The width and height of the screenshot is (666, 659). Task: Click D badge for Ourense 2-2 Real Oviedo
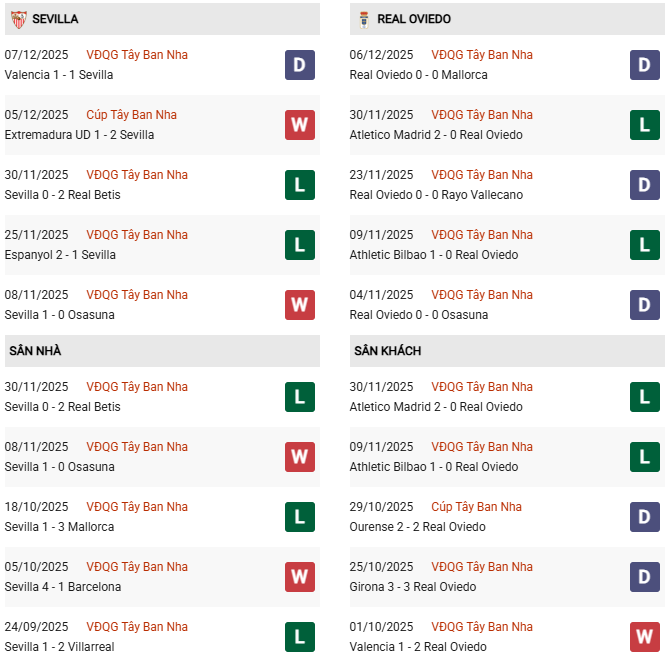click(x=645, y=517)
